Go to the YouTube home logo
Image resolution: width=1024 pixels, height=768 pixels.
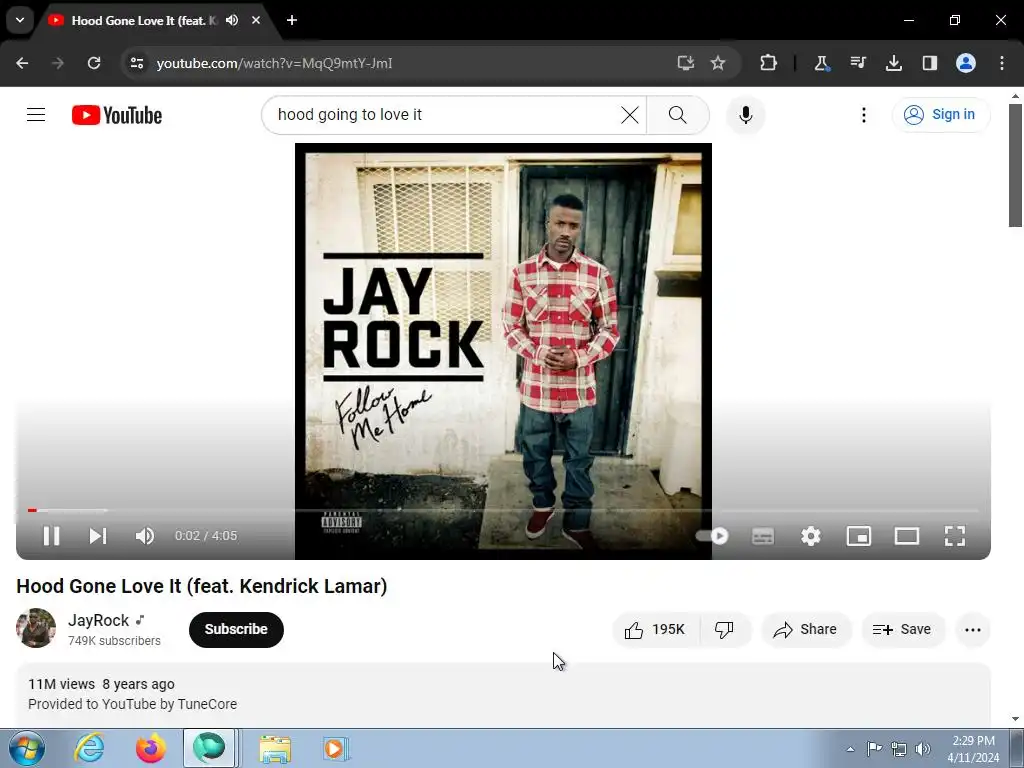[x=117, y=115]
